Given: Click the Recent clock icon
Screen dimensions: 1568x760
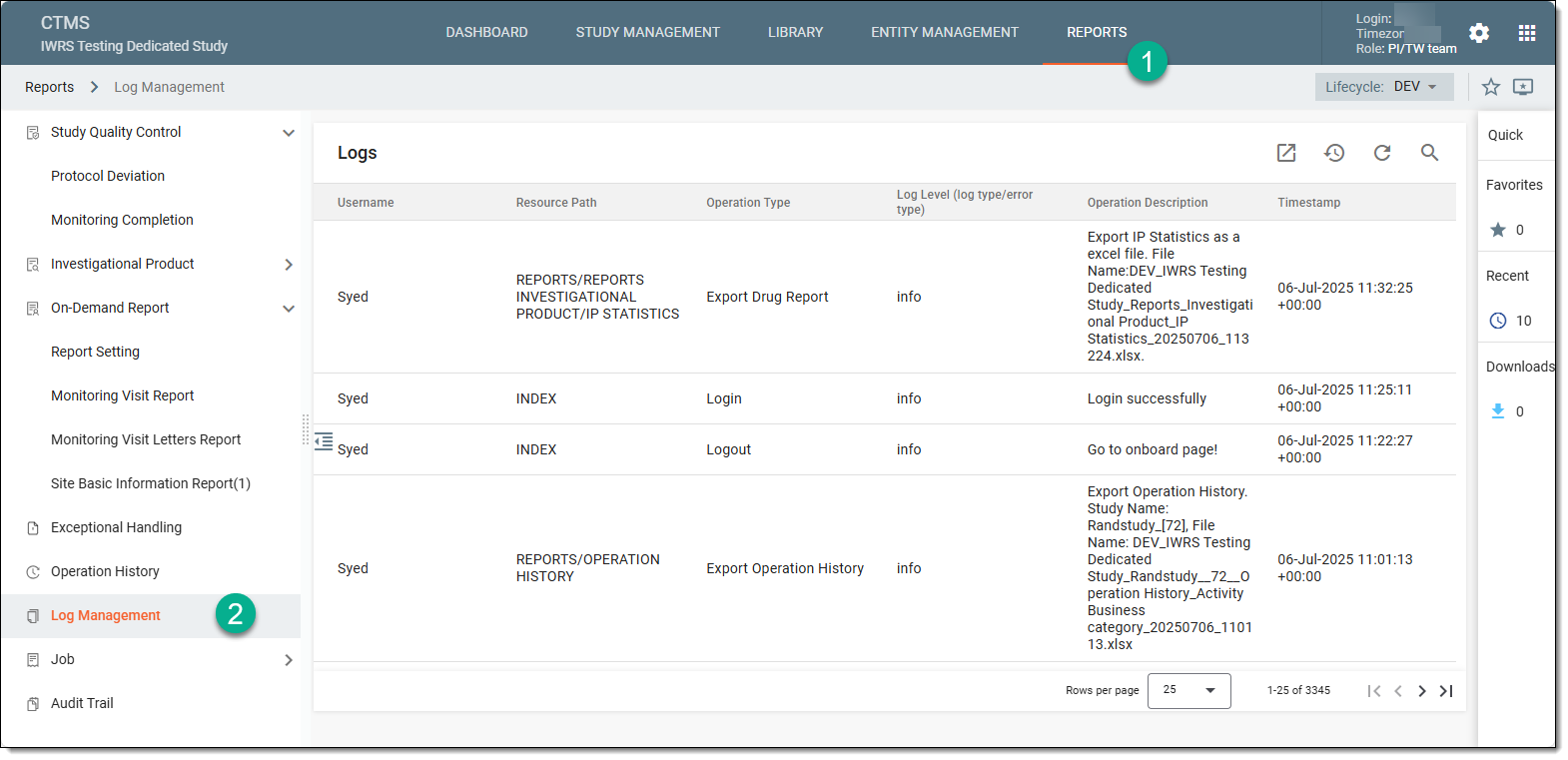Looking at the screenshot, I should [1498, 321].
